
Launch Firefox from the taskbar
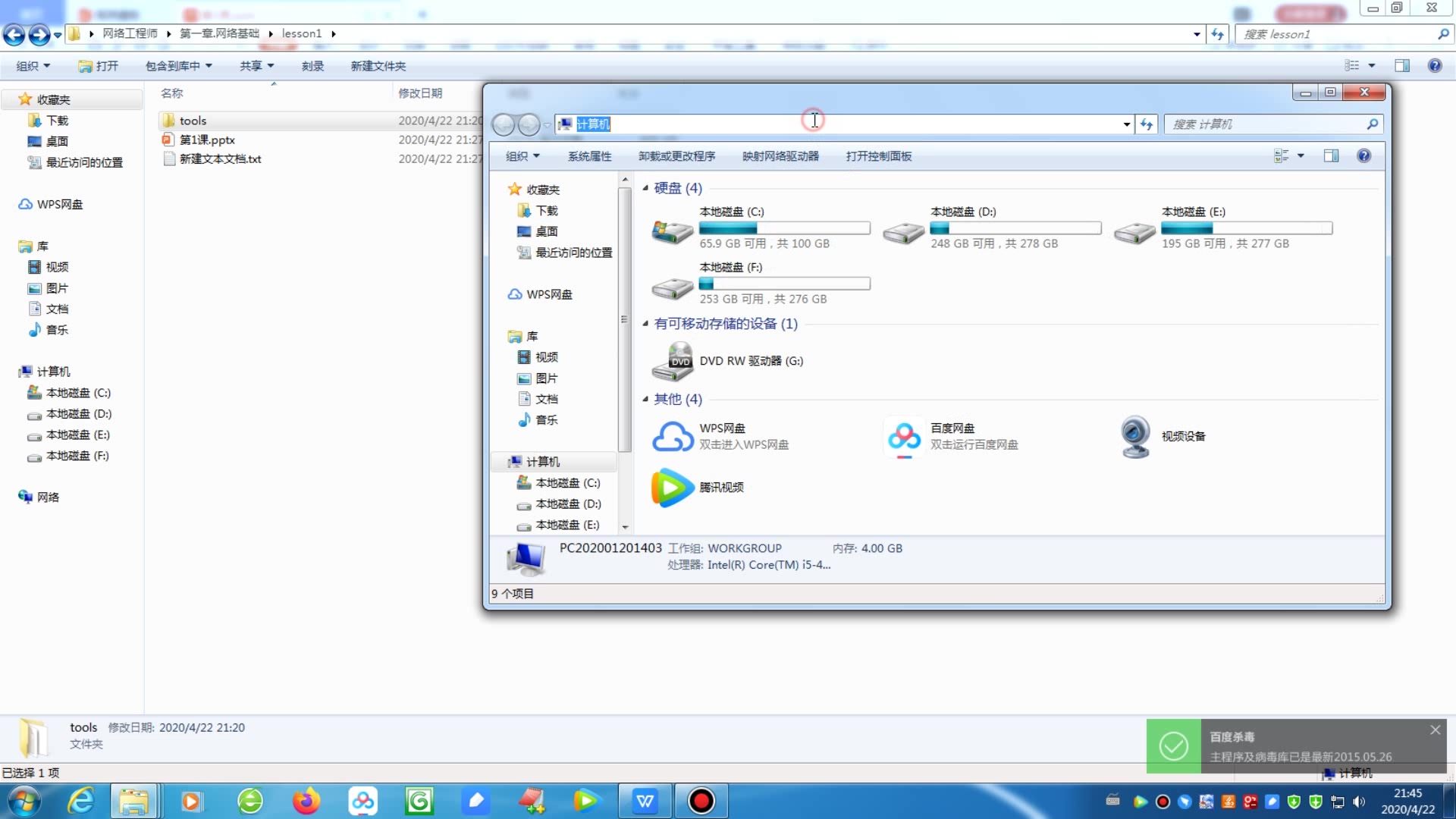coord(306,801)
